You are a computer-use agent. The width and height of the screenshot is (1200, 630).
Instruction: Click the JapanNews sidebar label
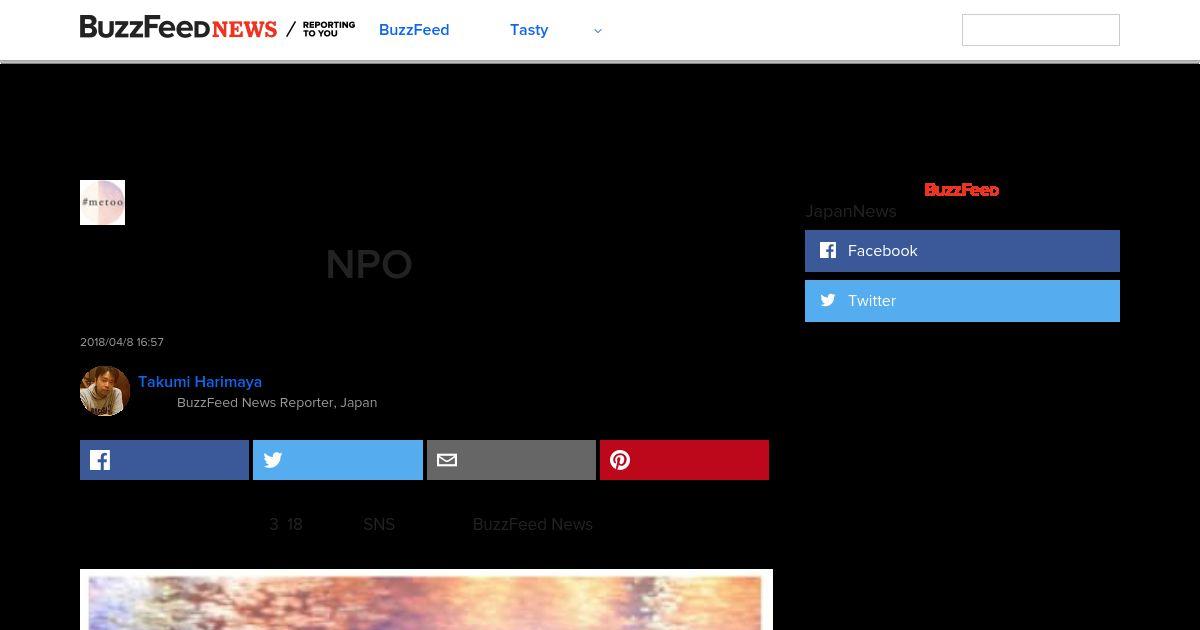tap(851, 211)
